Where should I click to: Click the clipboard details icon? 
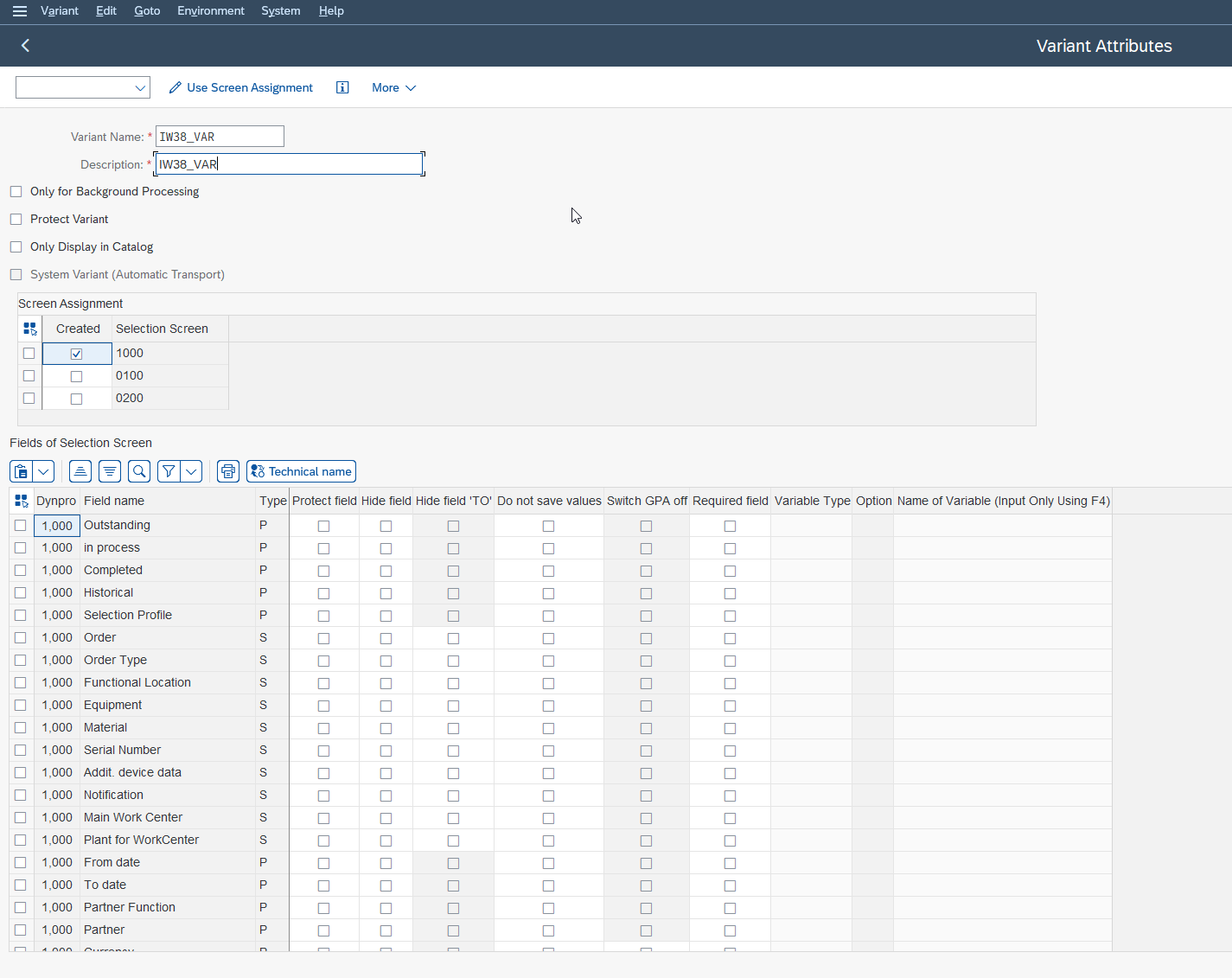(x=21, y=471)
